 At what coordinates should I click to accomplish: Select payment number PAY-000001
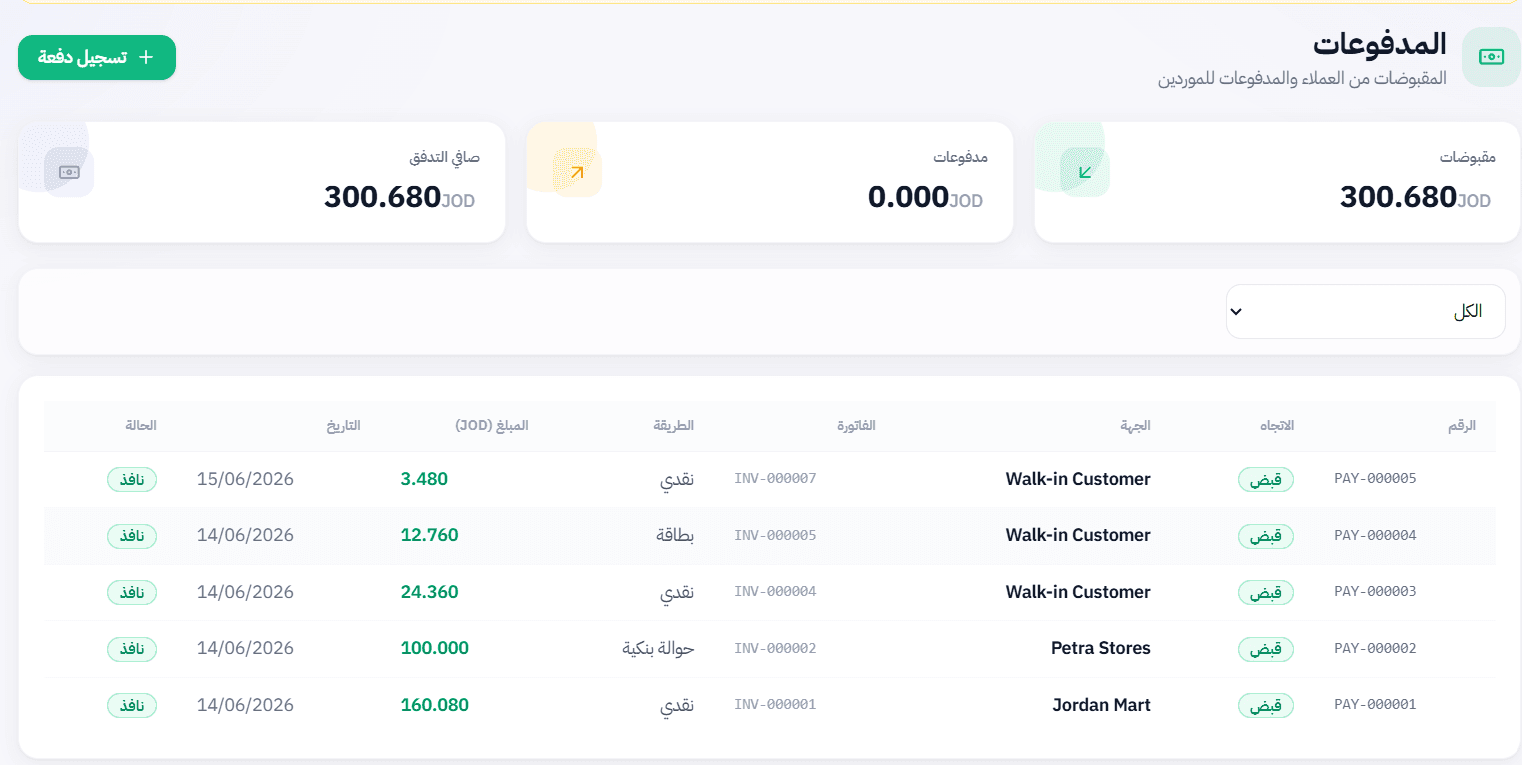tap(1375, 705)
